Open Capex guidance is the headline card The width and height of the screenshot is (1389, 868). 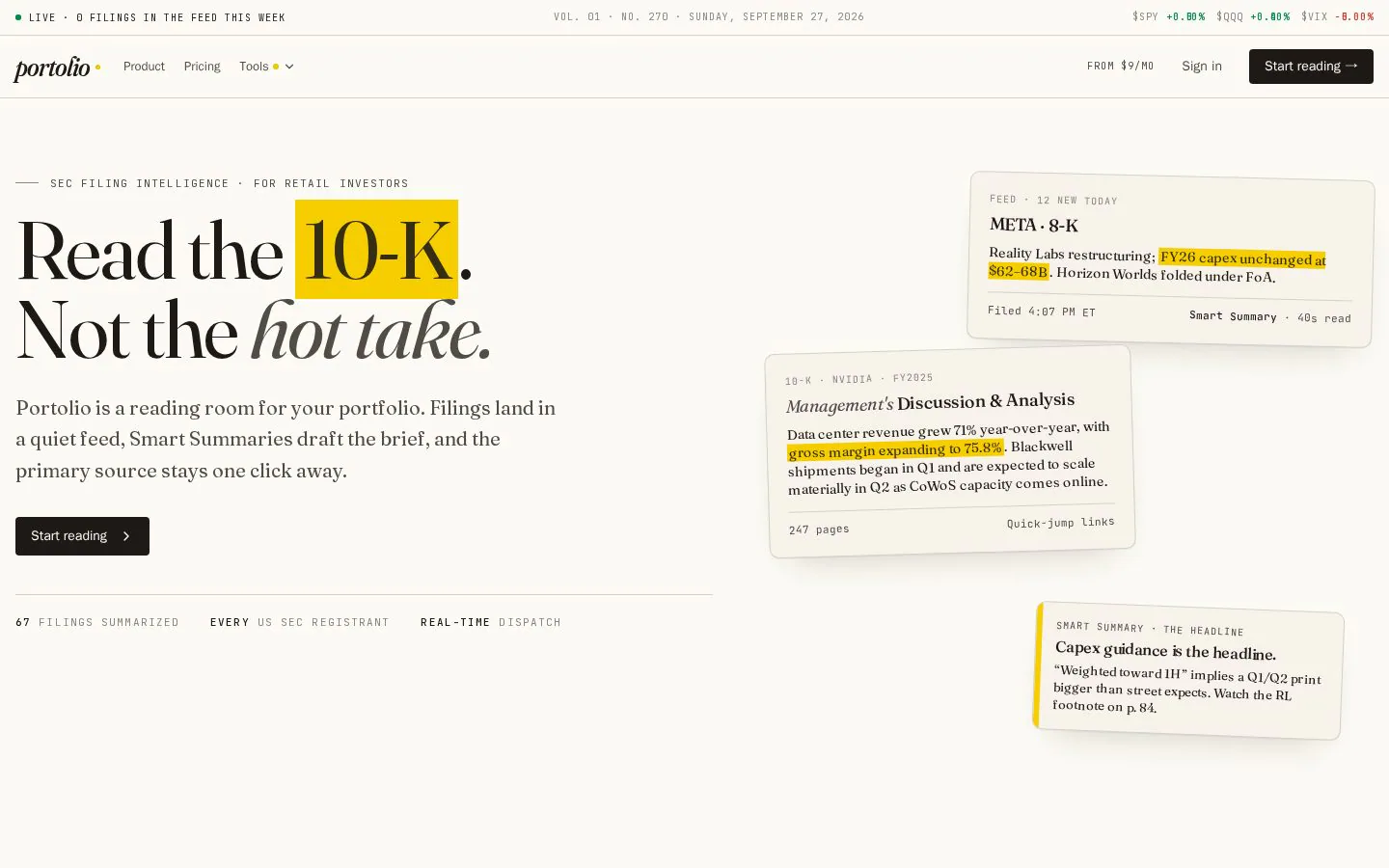click(x=1187, y=670)
